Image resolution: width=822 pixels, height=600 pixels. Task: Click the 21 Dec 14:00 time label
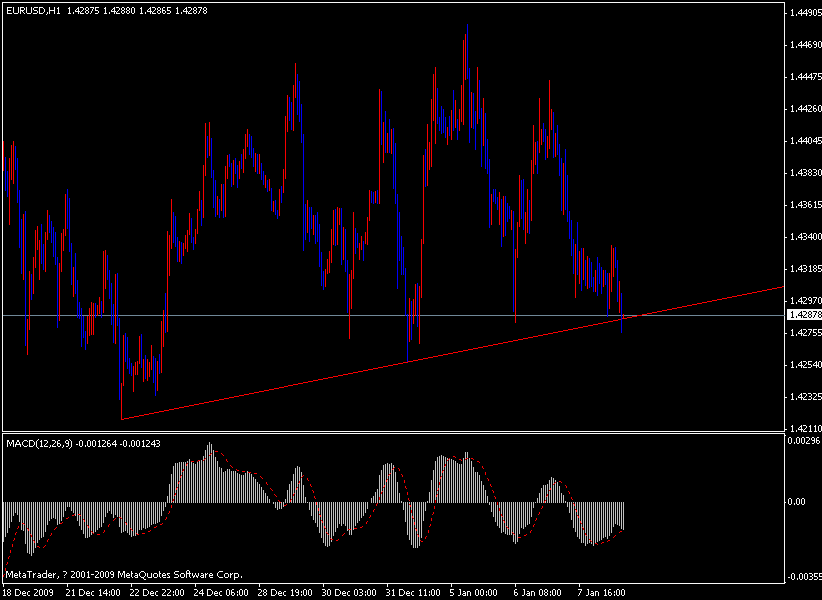click(94, 593)
